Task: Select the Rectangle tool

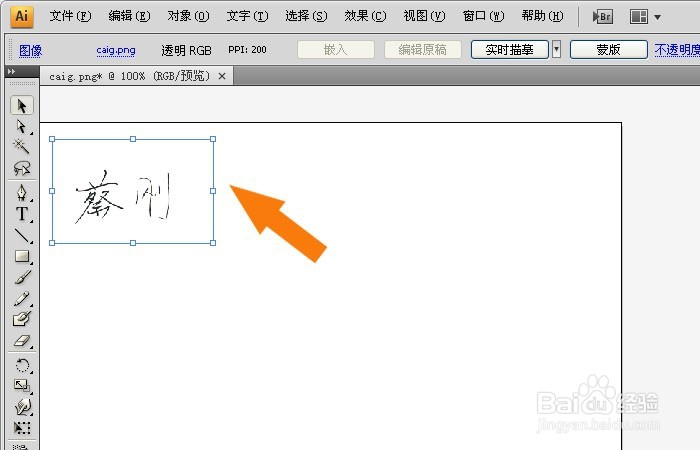Action: click(21, 256)
